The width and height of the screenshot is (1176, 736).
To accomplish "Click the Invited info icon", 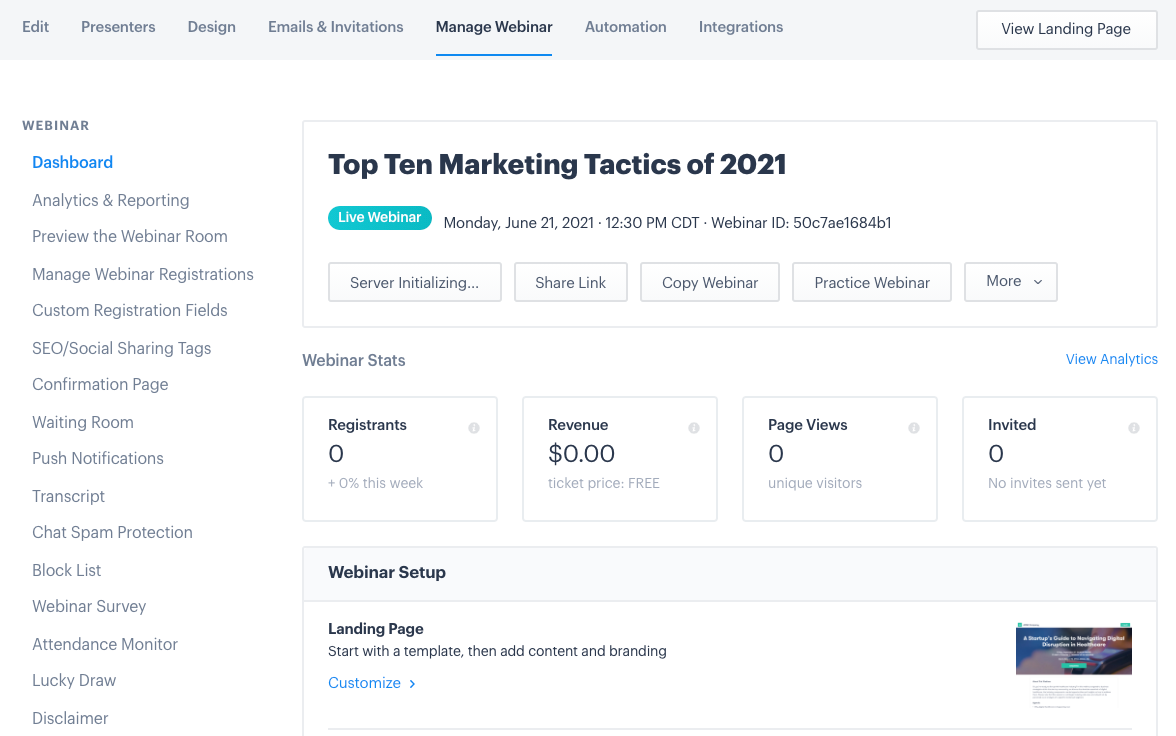I will coord(1134,428).
